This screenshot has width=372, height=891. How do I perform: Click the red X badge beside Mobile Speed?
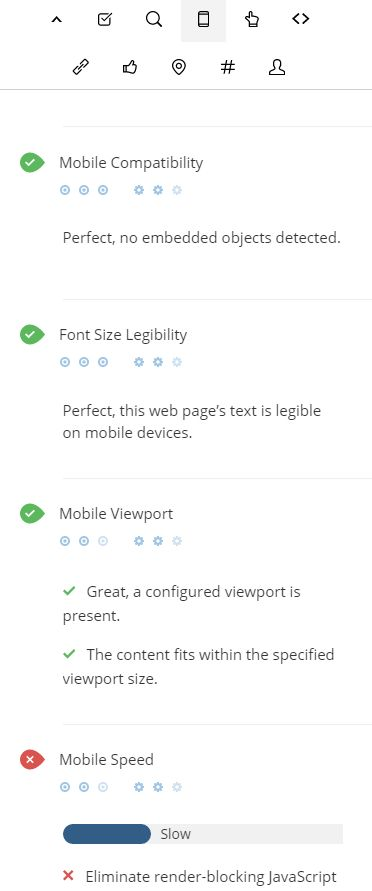pos(32,760)
